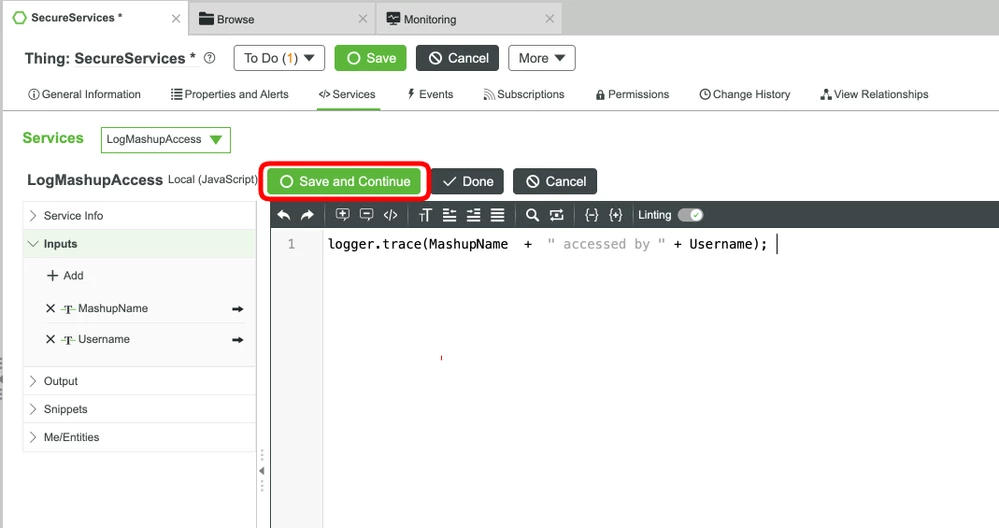Expand all code folds with {+} icon
Viewport: 999px width, 528px height.
pyautogui.click(x=615, y=215)
